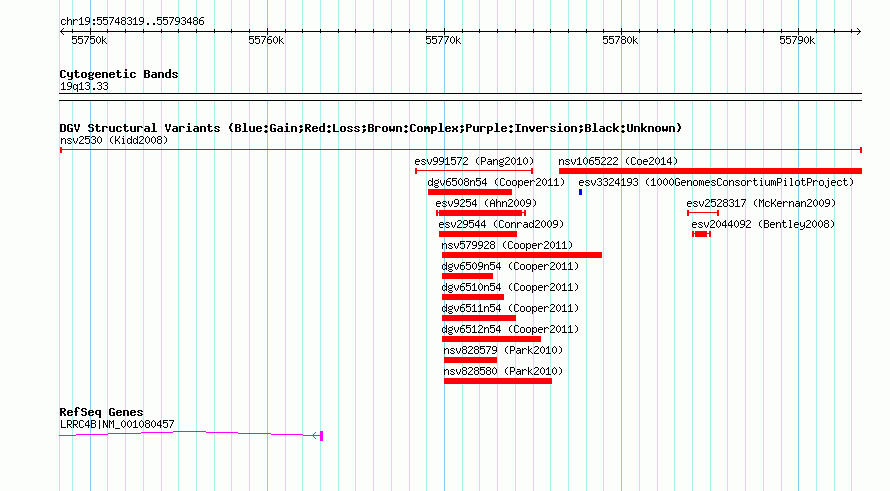Select the esv991572 (Pang2010) variant label
The width and height of the screenshot is (890, 491).
point(474,161)
